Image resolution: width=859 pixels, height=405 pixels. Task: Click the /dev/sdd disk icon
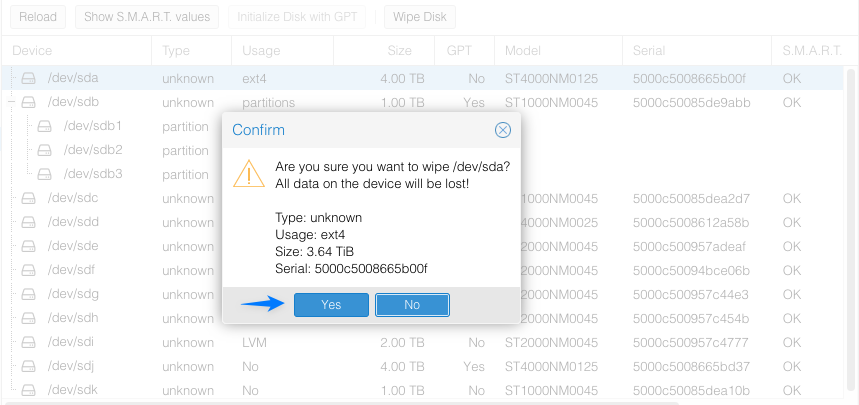click(28, 223)
